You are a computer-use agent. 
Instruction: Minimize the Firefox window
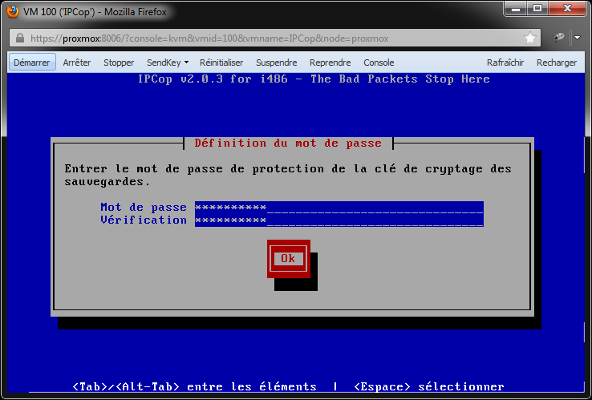(x=516, y=9)
